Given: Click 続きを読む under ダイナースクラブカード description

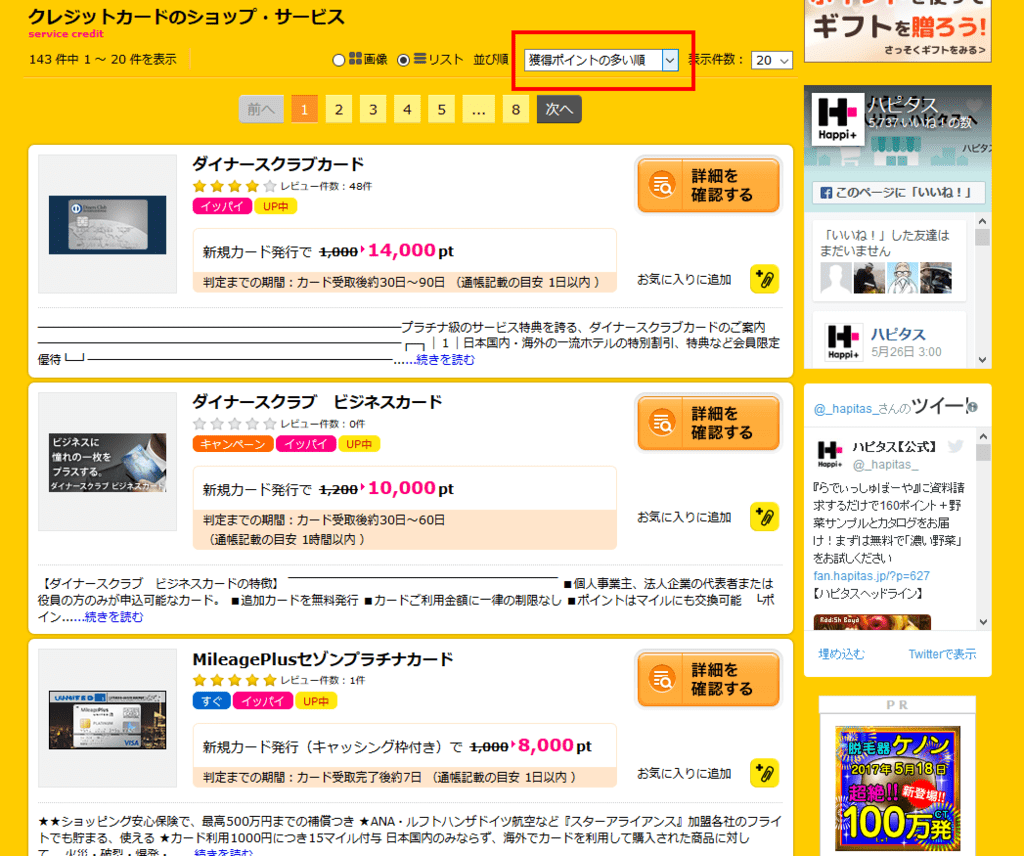Looking at the screenshot, I should [445, 360].
